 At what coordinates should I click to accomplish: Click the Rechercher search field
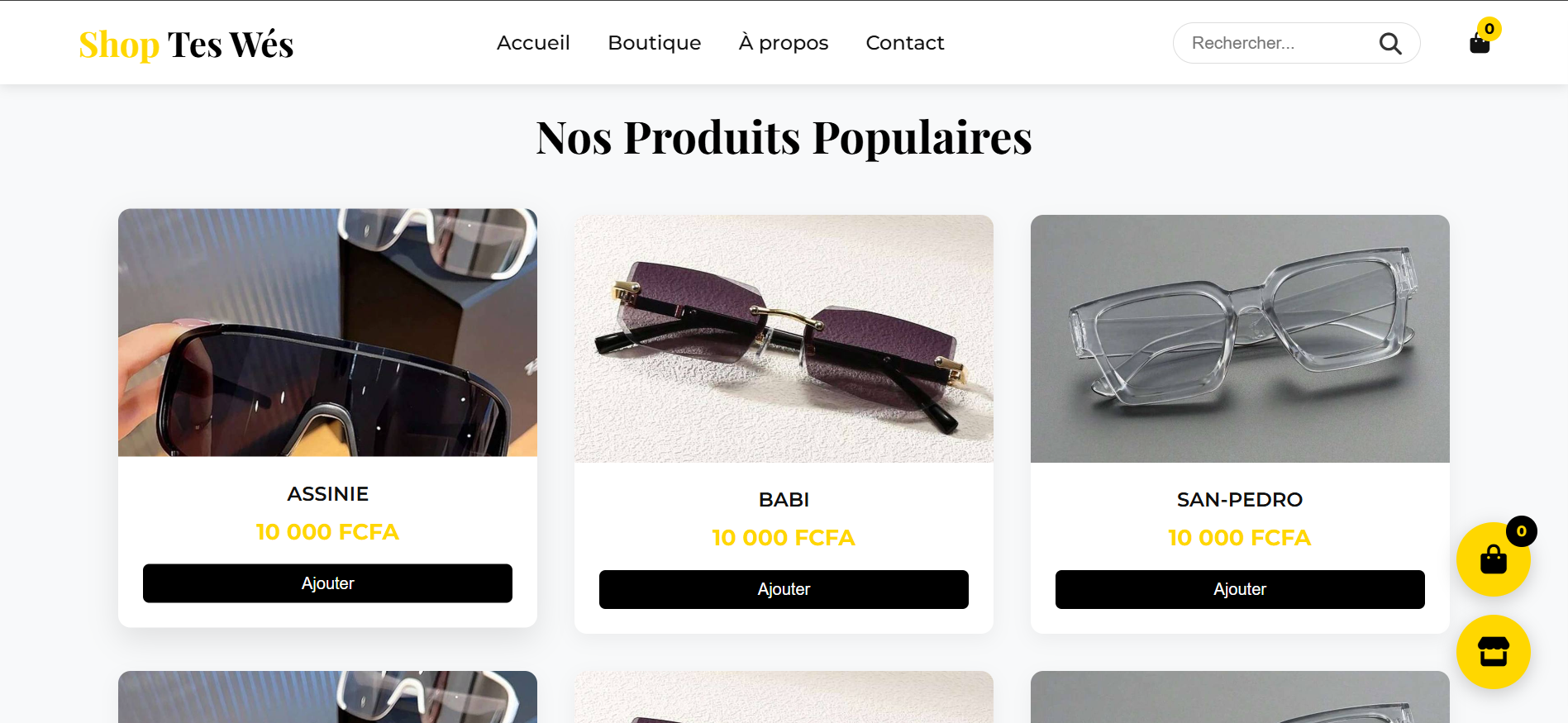click(1273, 43)
